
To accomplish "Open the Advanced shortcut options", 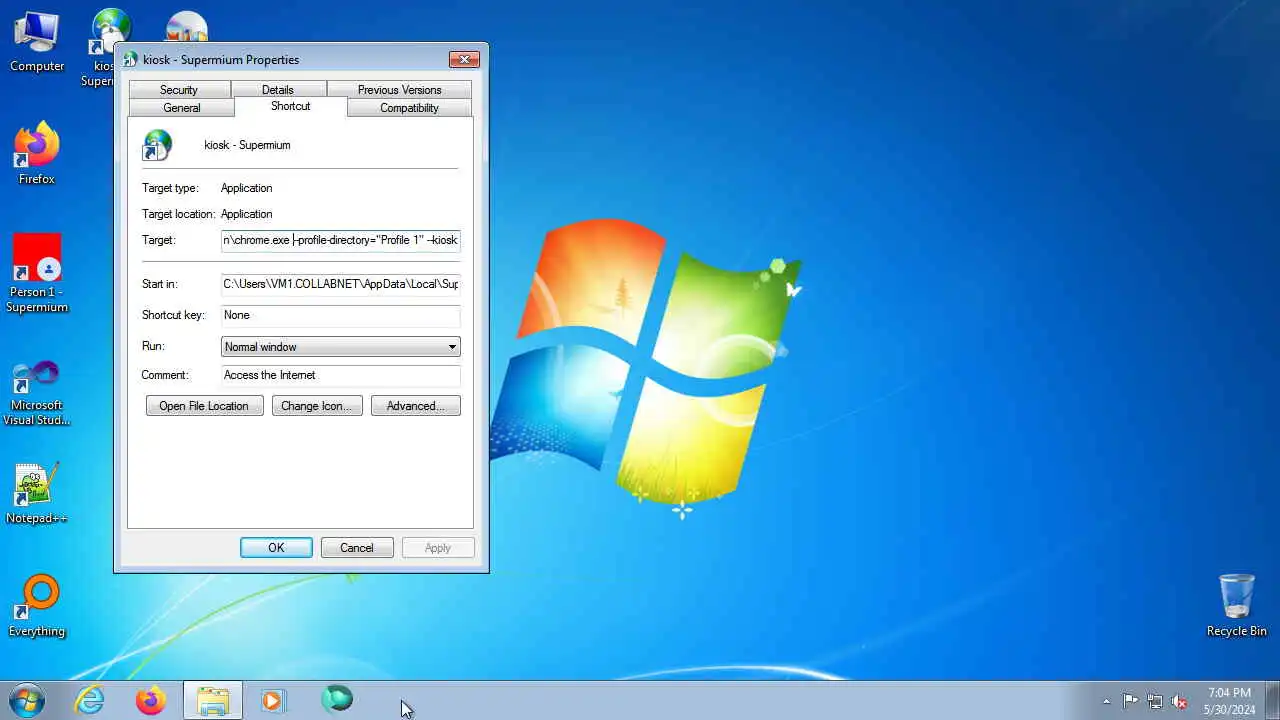I will (x=416, y=406).
